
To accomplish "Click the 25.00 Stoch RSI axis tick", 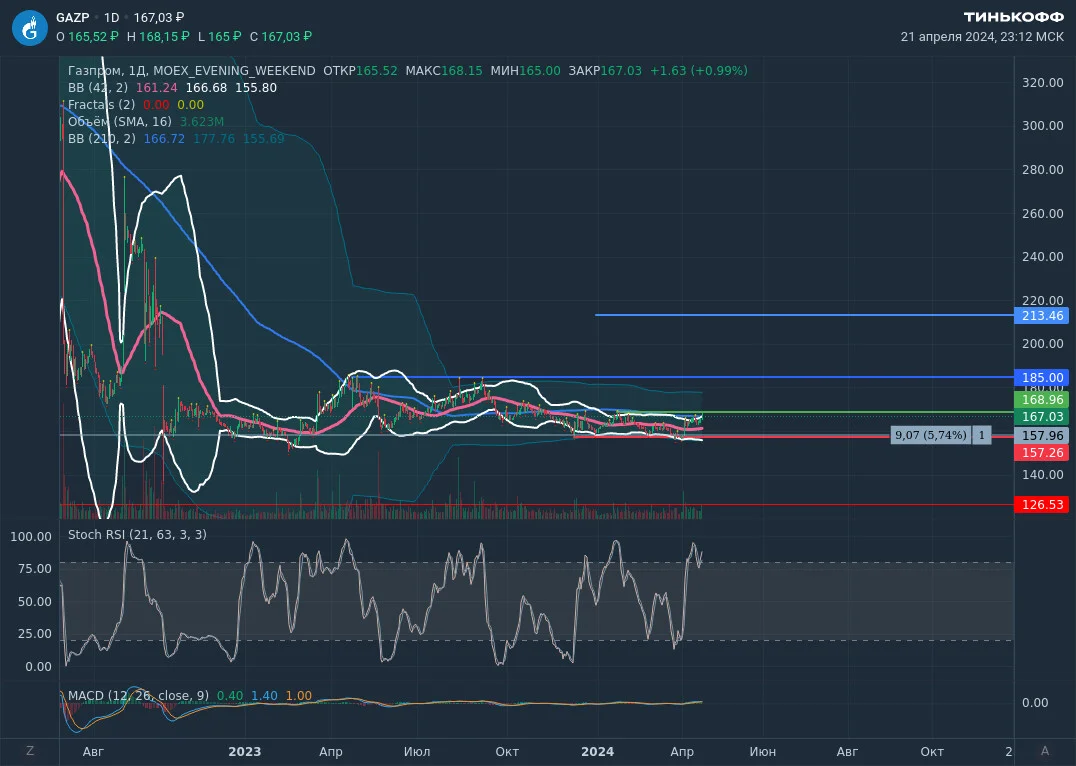I will 34,634.
